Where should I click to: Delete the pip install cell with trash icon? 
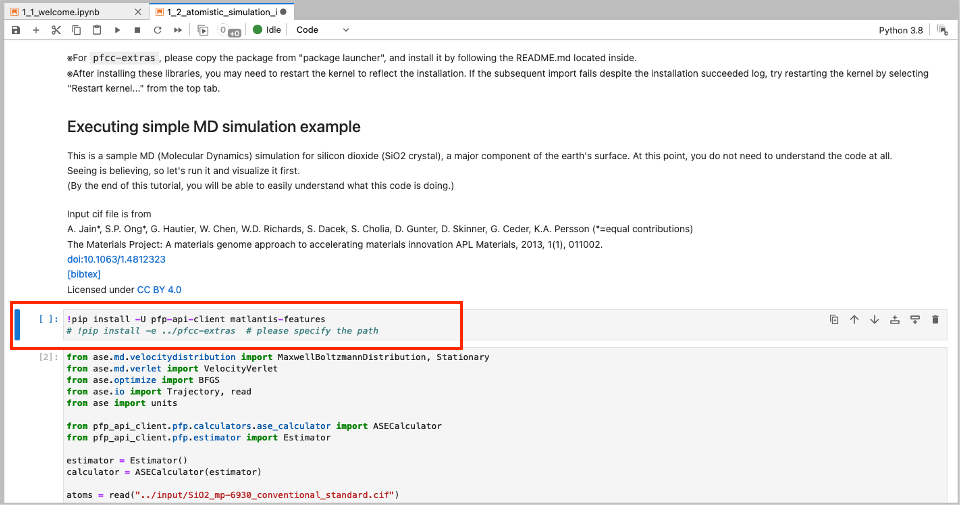[935, 319]
